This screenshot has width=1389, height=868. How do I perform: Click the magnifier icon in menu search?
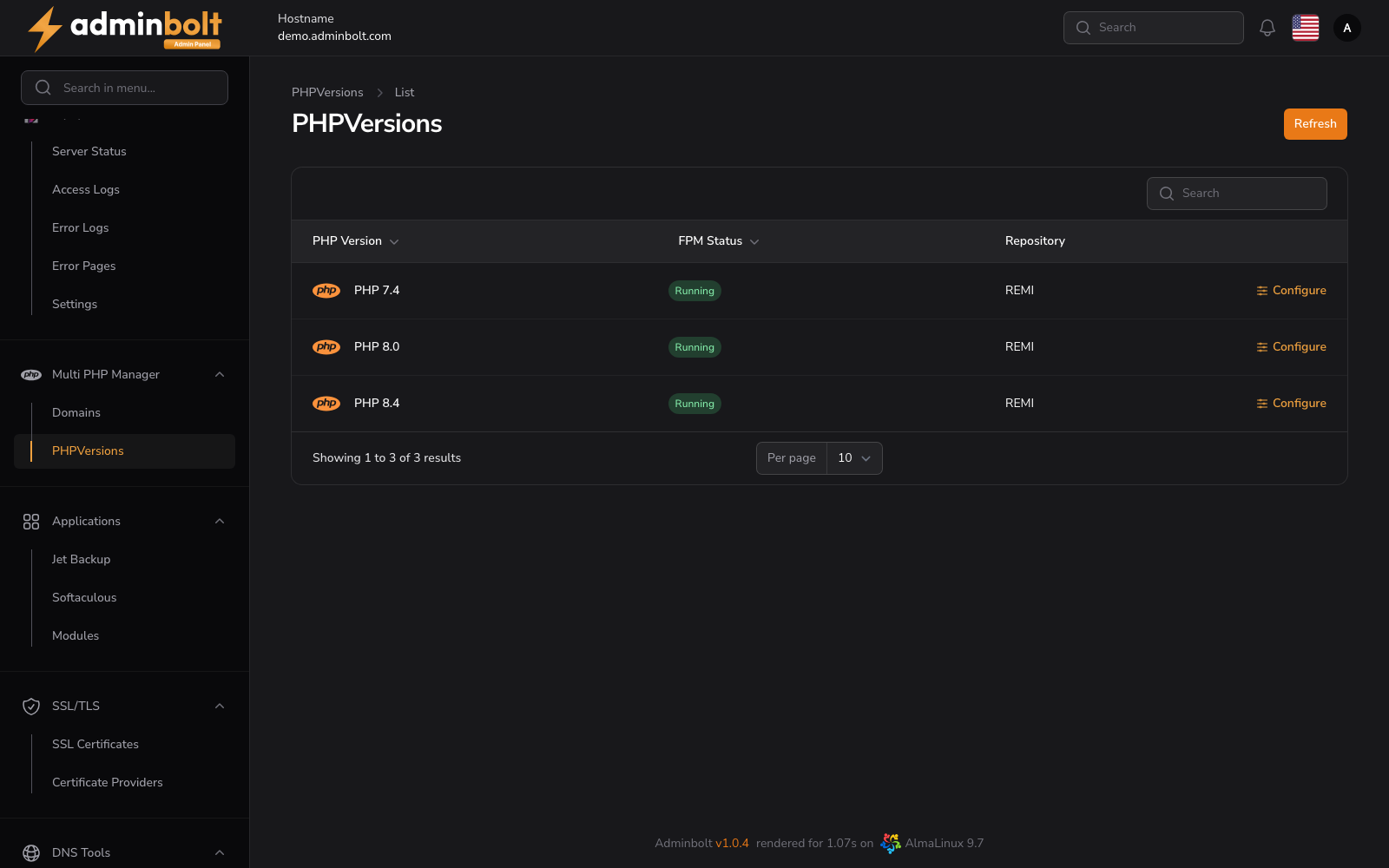point(43,88)
